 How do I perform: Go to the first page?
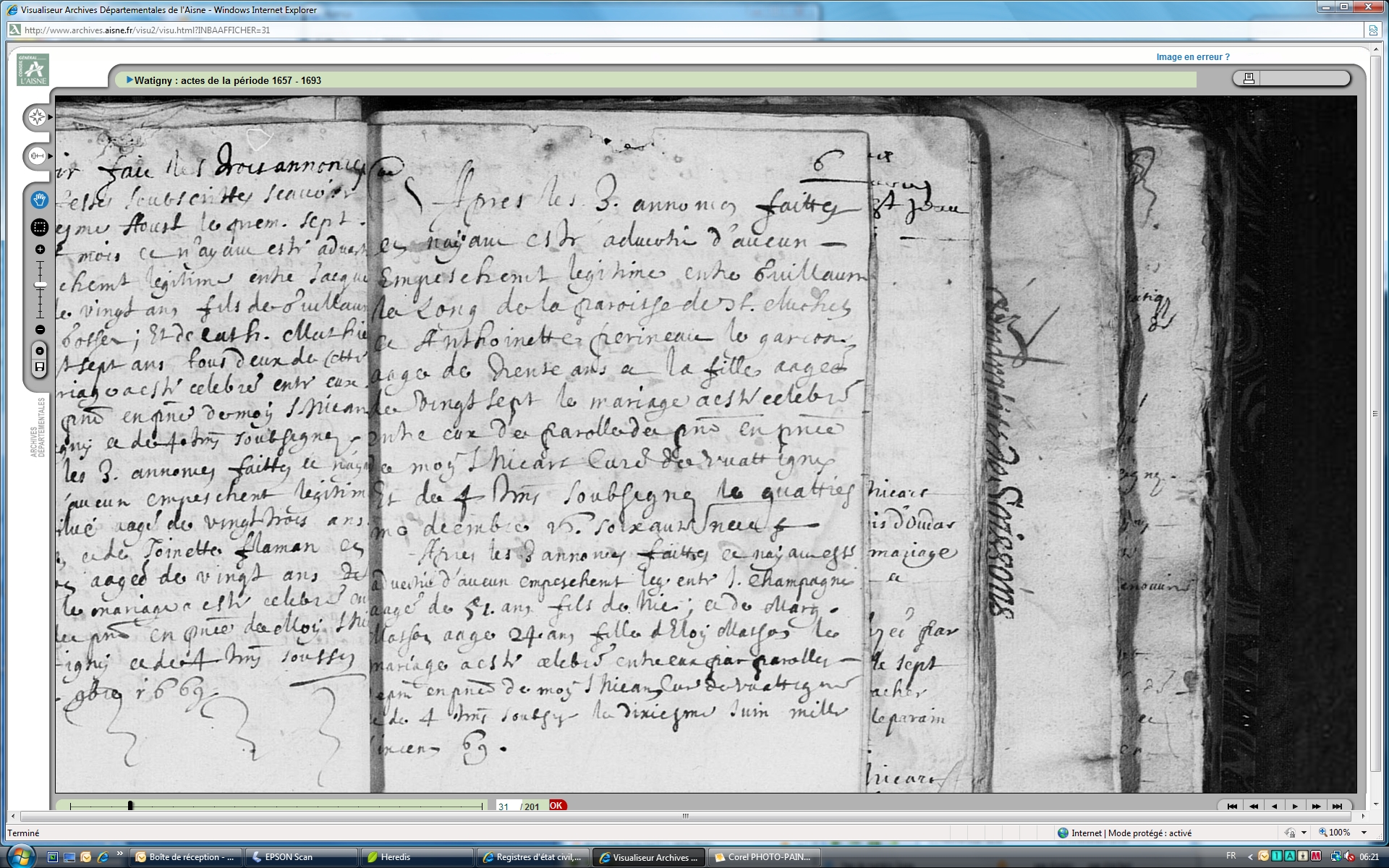(1232, 806)
